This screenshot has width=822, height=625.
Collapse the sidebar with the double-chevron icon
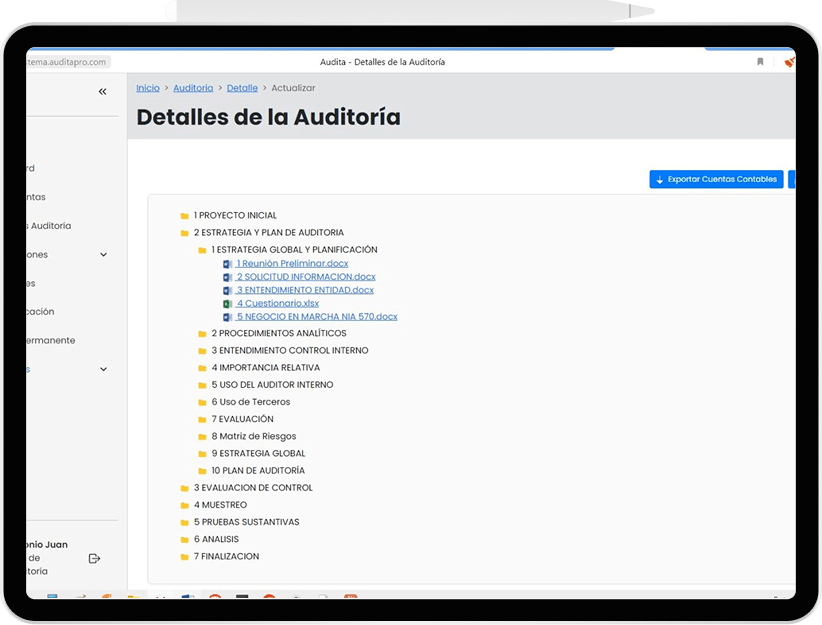click(102, 91)
